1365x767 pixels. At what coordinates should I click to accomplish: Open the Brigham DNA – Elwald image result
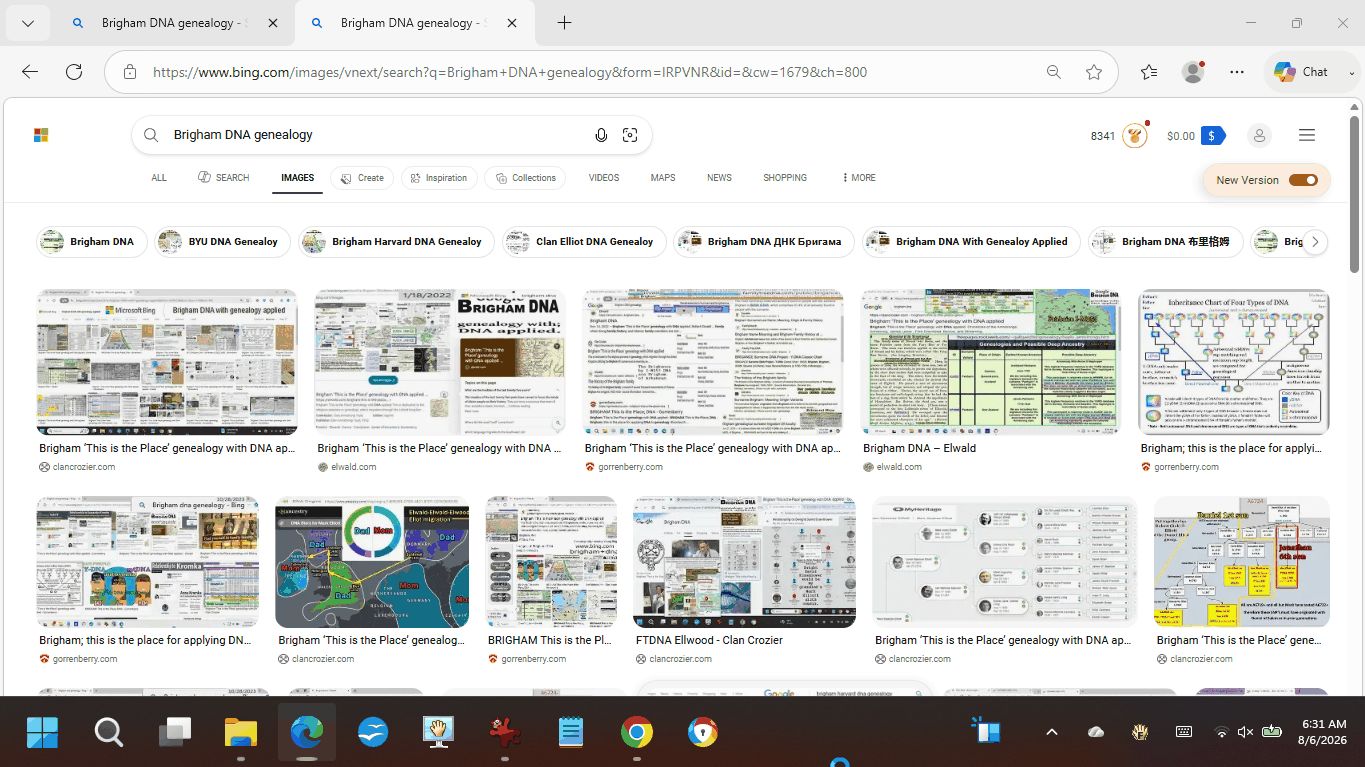tap(991, 362)
